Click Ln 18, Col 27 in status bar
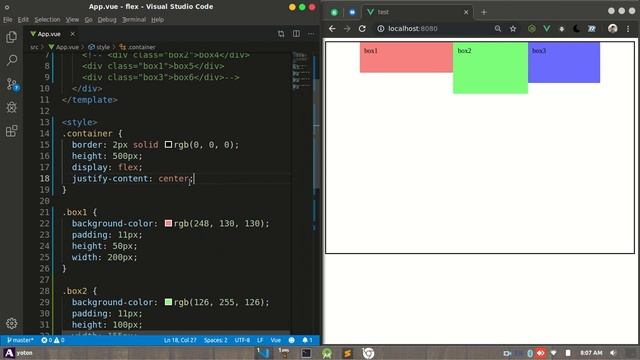The height and width of the screenshot is (360, 640). 180,340
